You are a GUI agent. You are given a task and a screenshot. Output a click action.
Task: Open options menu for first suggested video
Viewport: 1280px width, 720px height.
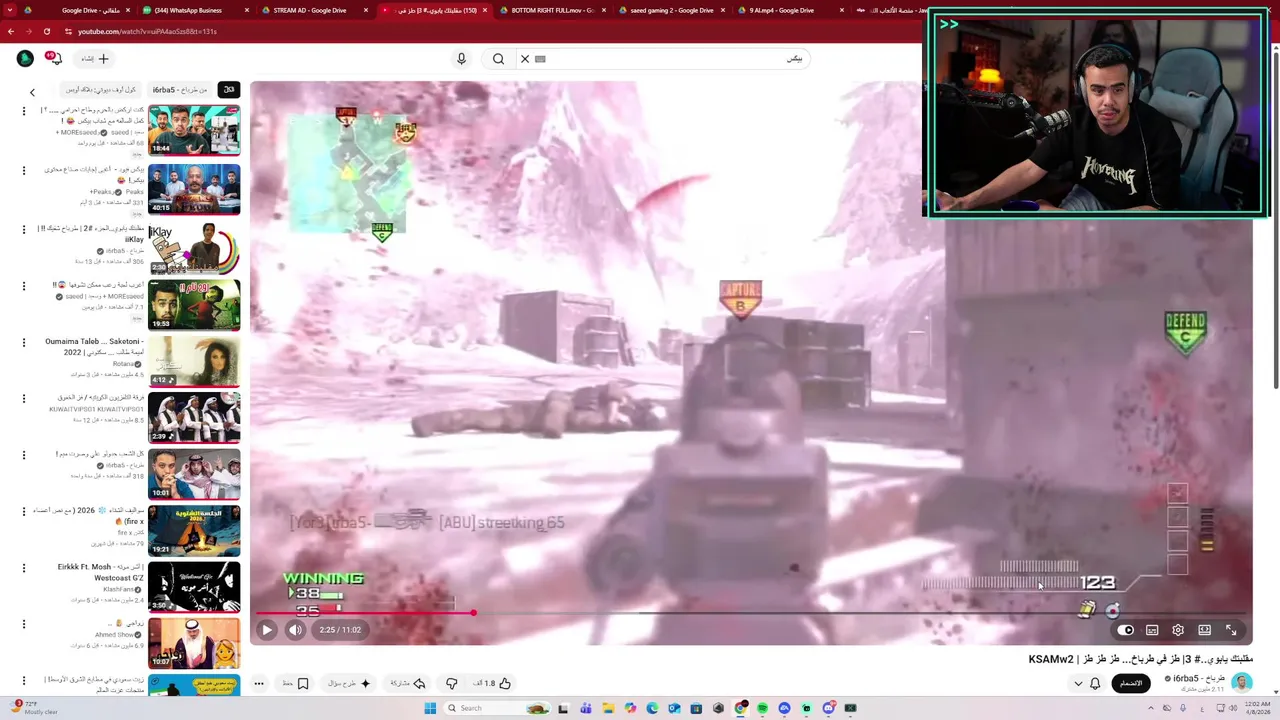click(x=24, y=112)
